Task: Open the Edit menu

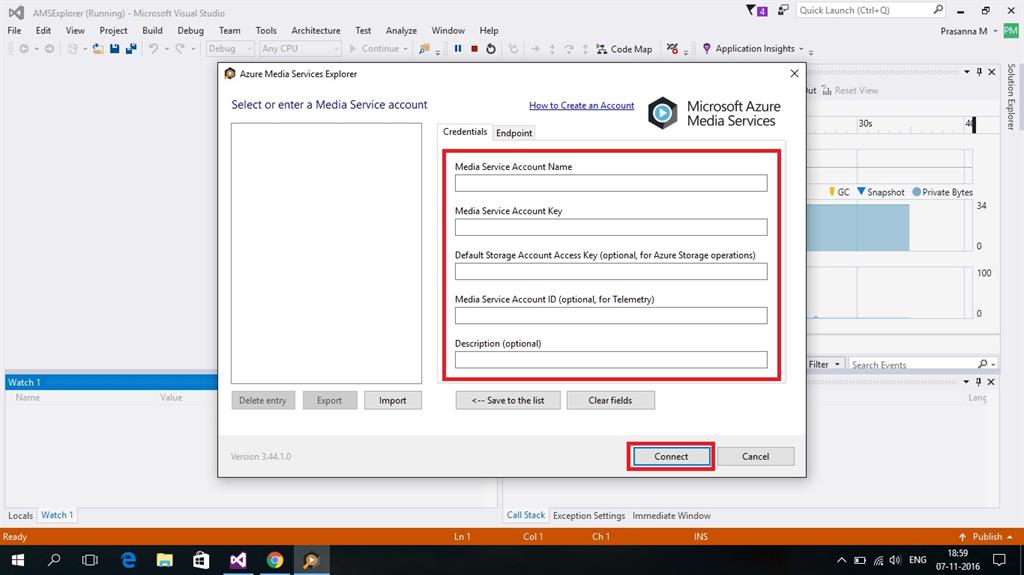Action: pos(43,31)
